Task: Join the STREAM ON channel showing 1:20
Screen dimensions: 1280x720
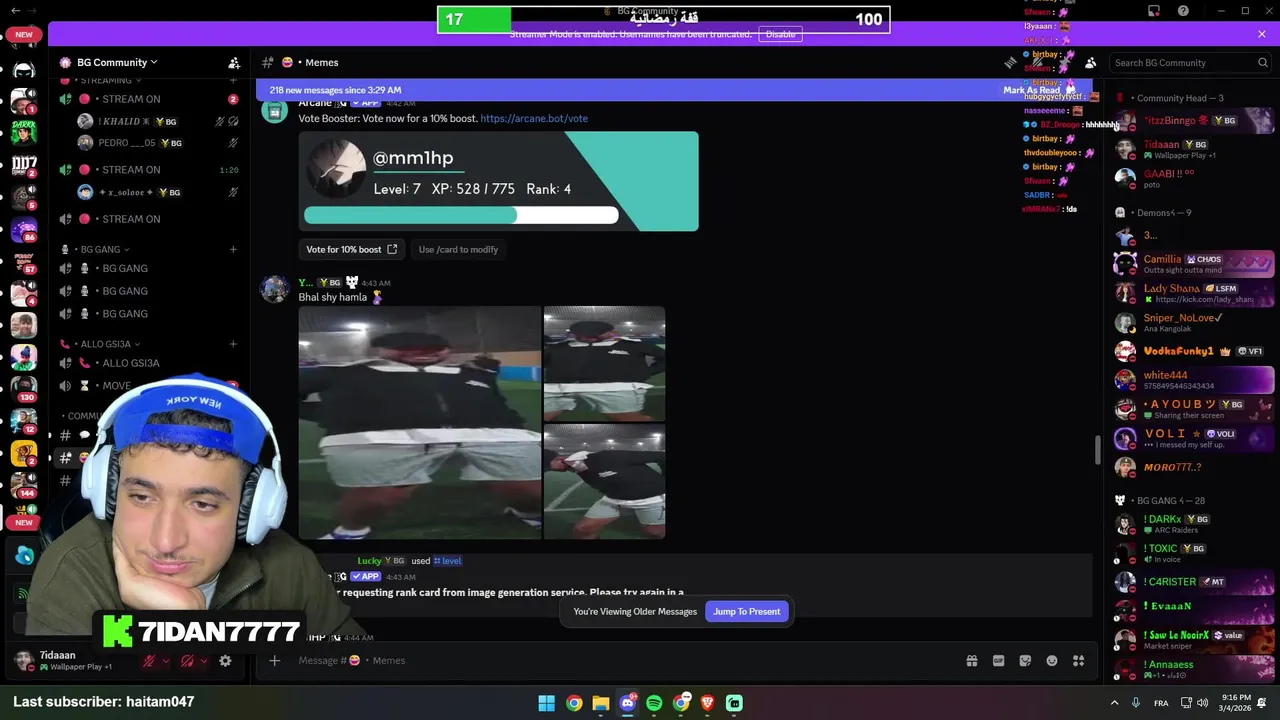Action: click(150, 169)
